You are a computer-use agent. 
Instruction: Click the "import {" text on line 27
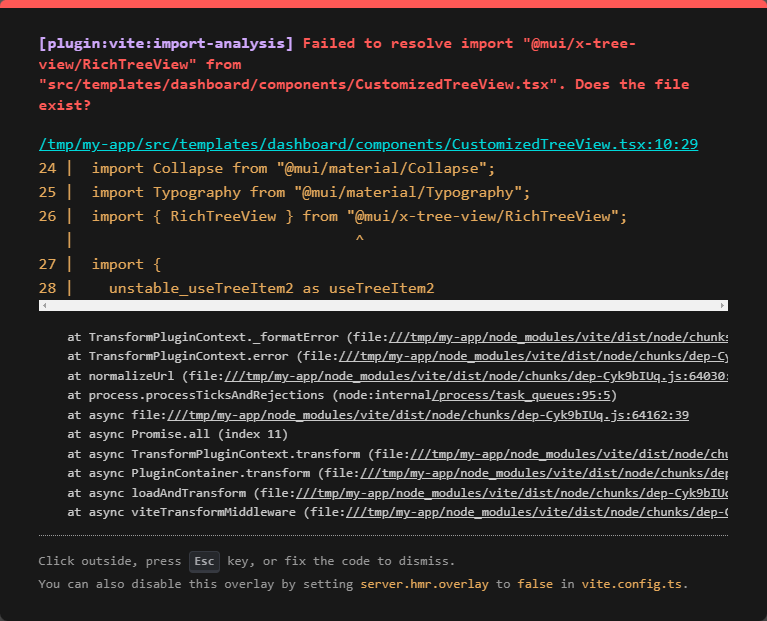pos(126,264)
